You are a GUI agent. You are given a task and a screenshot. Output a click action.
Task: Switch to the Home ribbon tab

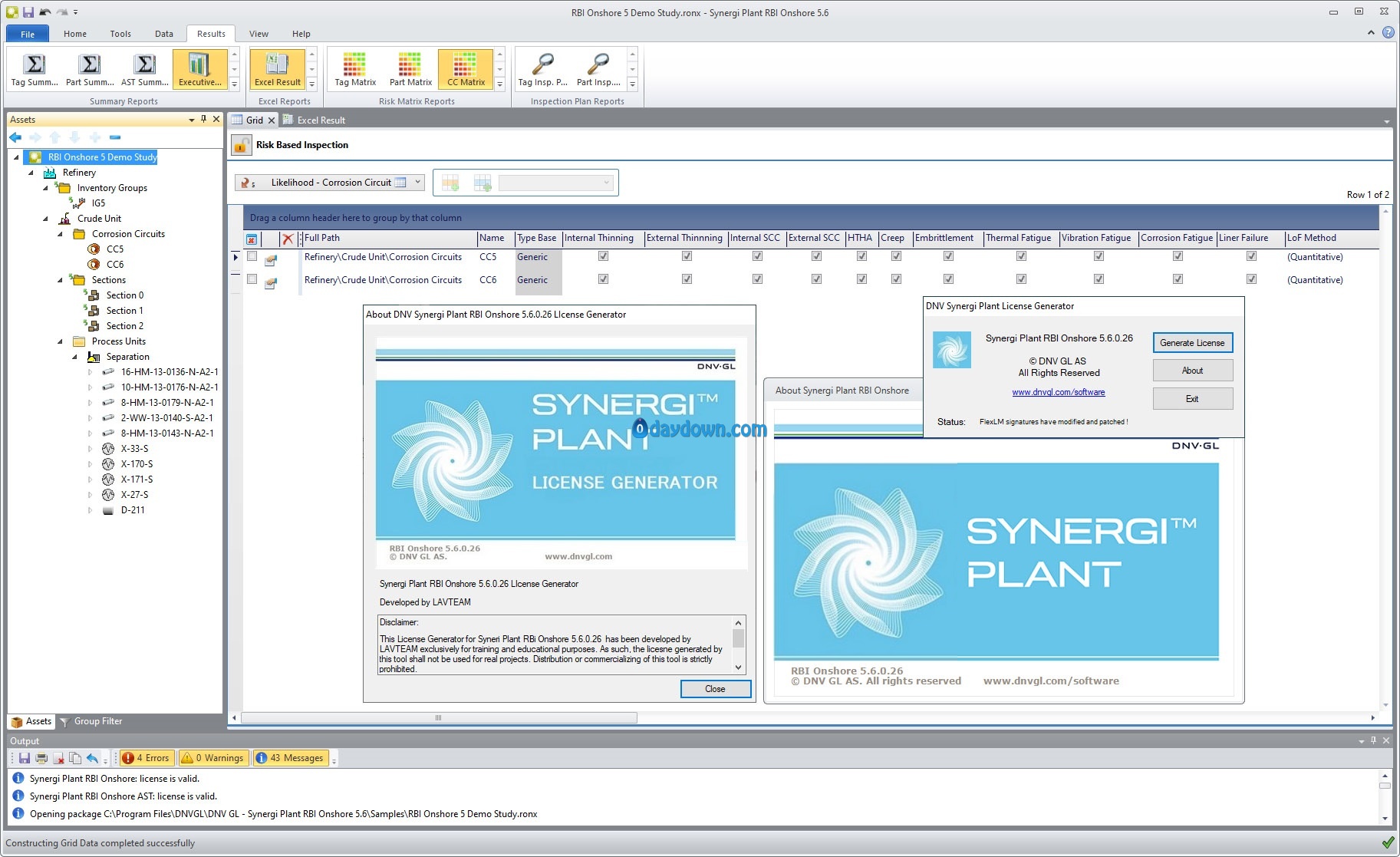point(75,34)
